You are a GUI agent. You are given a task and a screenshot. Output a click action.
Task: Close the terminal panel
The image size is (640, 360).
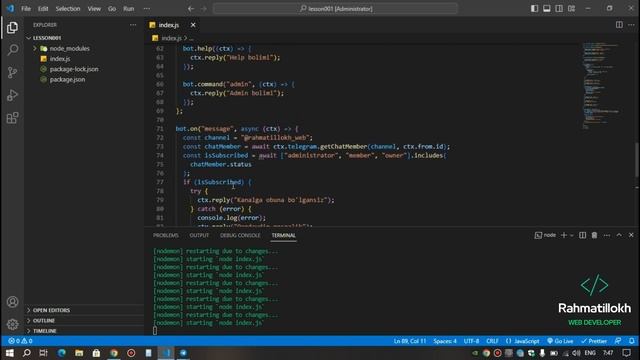[631, 235]
